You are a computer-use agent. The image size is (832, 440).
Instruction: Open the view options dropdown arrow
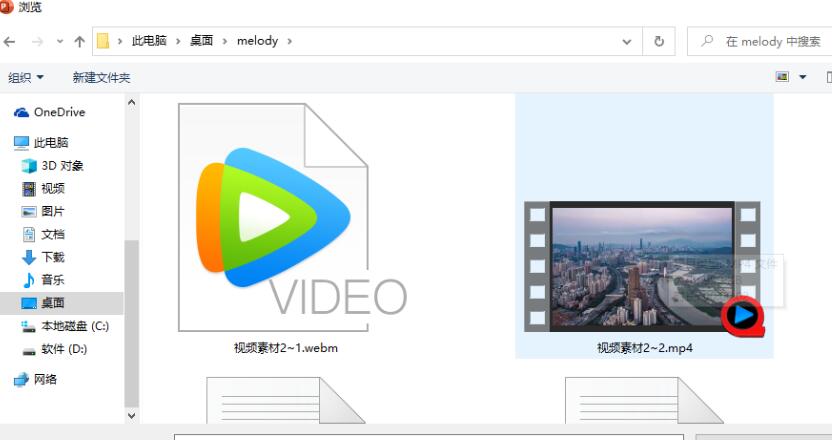[x=803, y=77]
